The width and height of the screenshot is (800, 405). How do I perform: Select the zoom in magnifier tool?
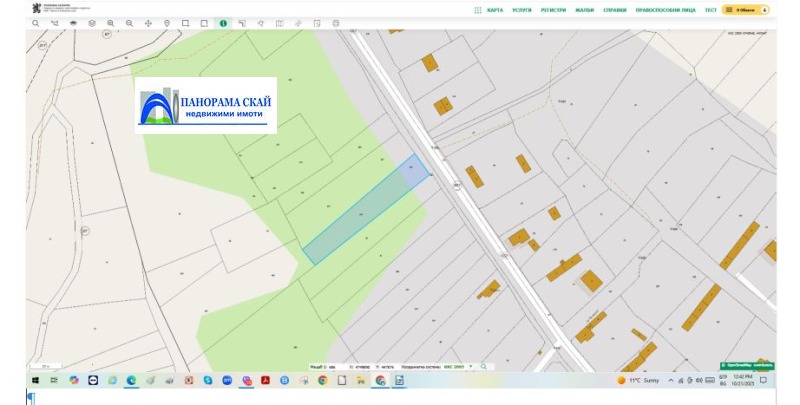pos(110,21)
